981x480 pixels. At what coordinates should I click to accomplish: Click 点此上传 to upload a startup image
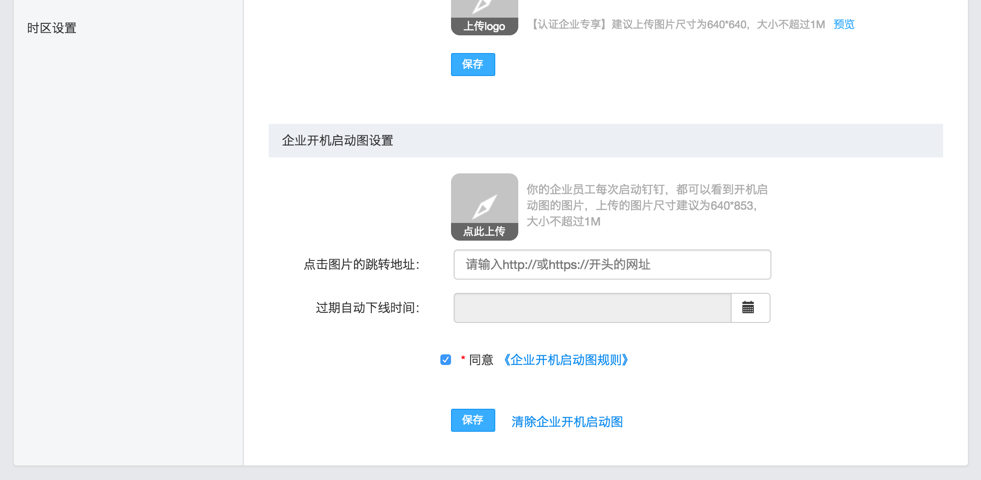[484, 207]
